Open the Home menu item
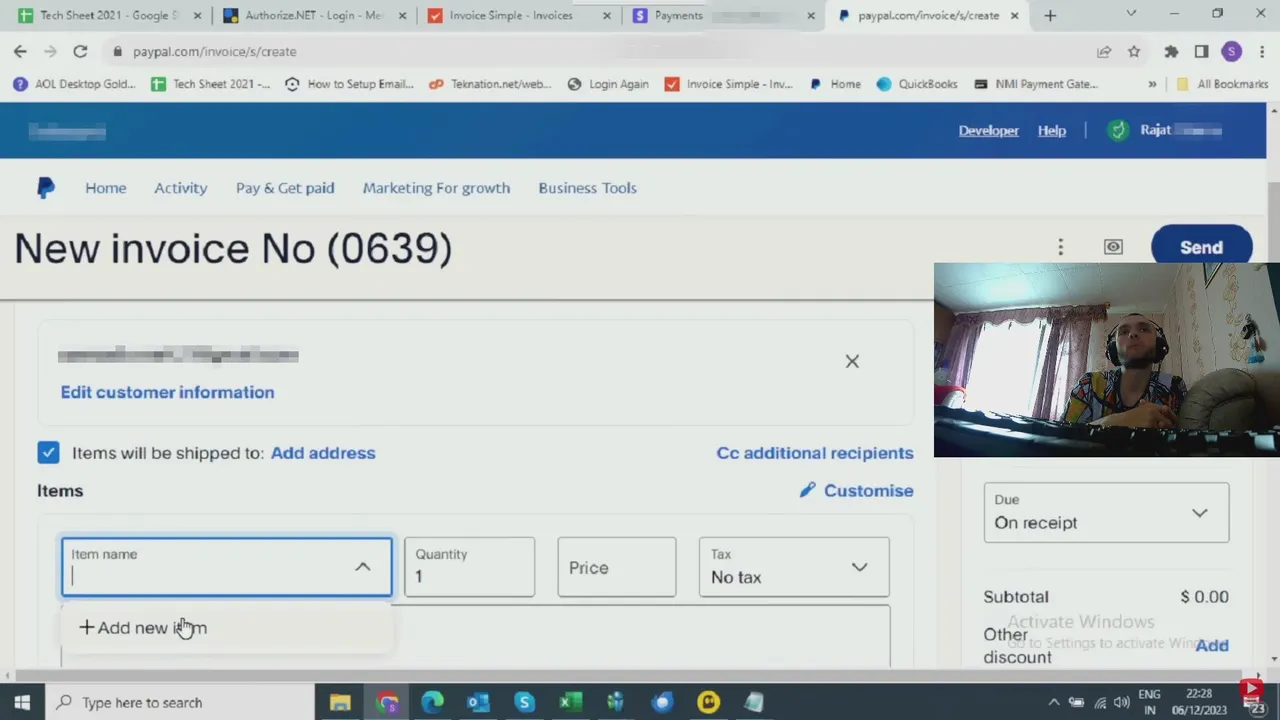 [105, 188]
